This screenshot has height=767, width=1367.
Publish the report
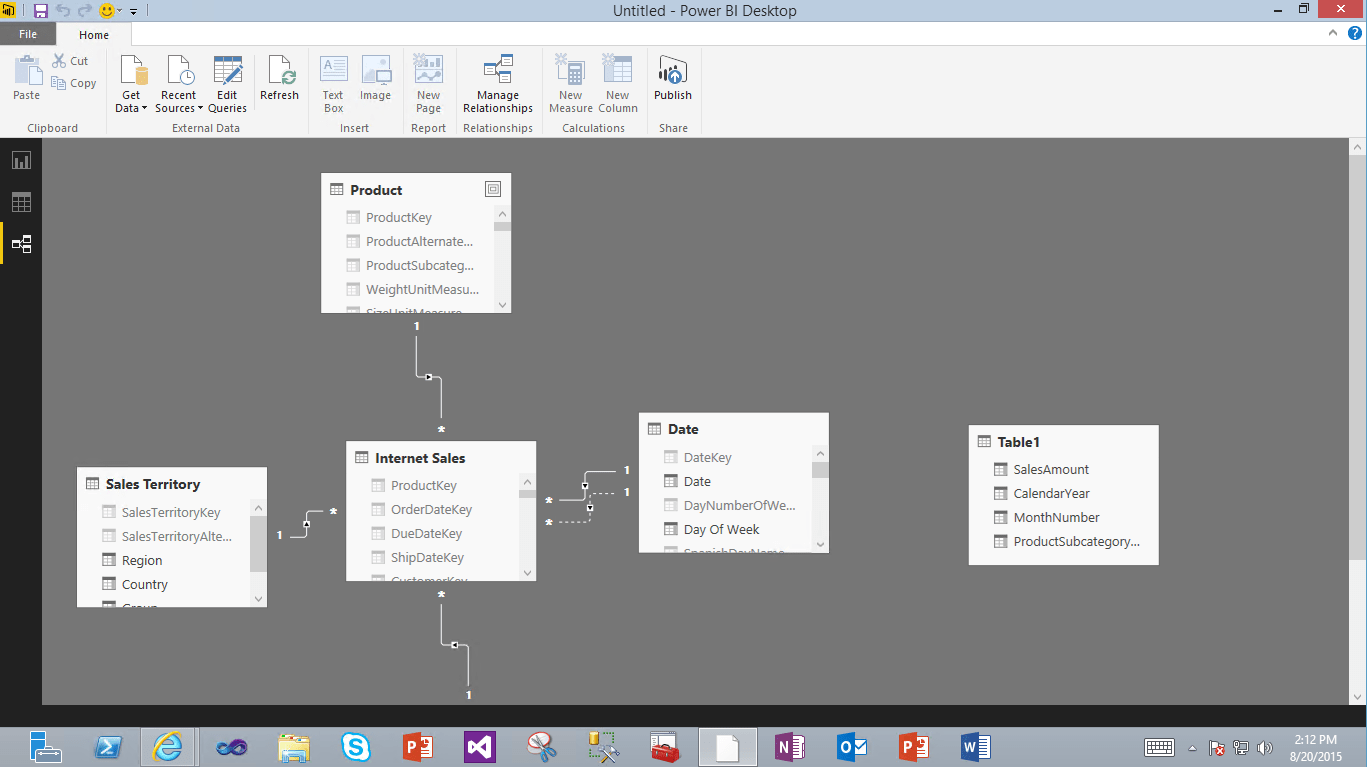click(673, 78)
